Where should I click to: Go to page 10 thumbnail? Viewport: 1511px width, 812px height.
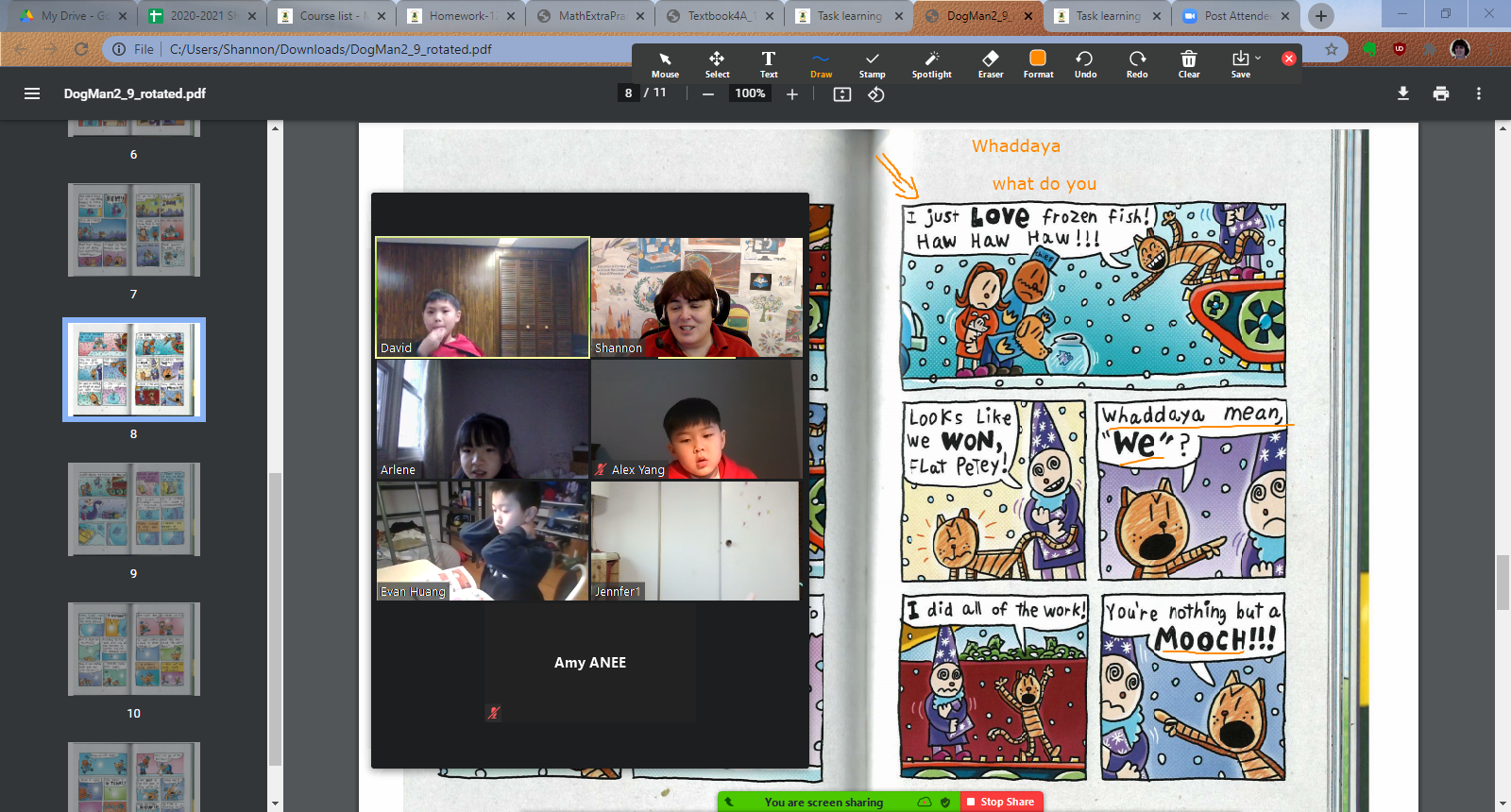(x=134, y=649)
